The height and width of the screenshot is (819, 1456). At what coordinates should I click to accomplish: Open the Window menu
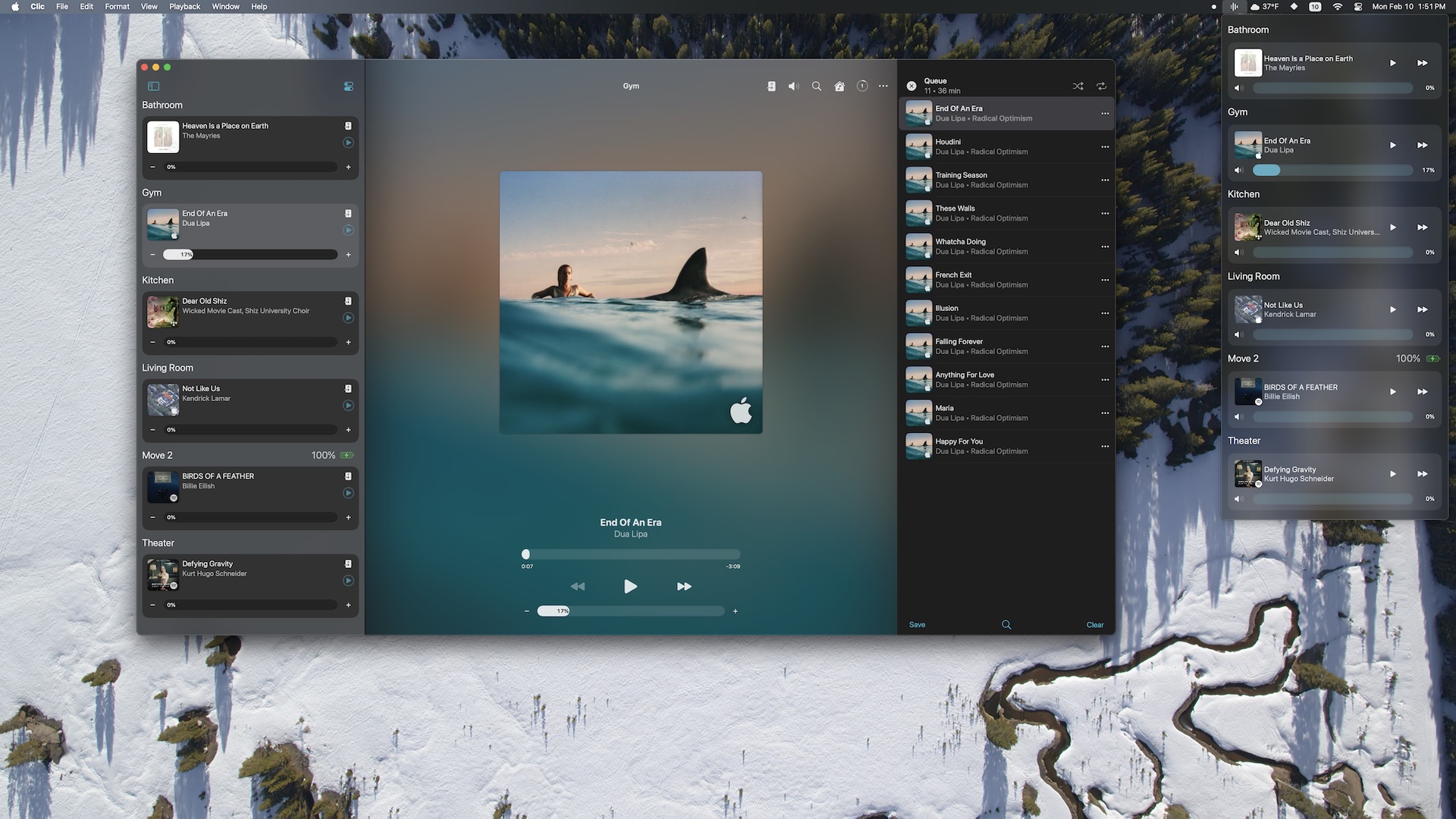point(225,6)
